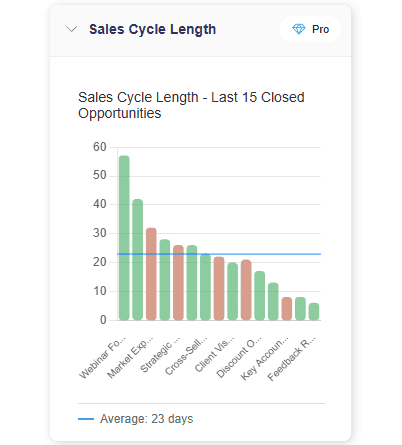This screenshot has height=445, width=402.
Task: Click the Pro badge label
Action: [x=320, y=29]
